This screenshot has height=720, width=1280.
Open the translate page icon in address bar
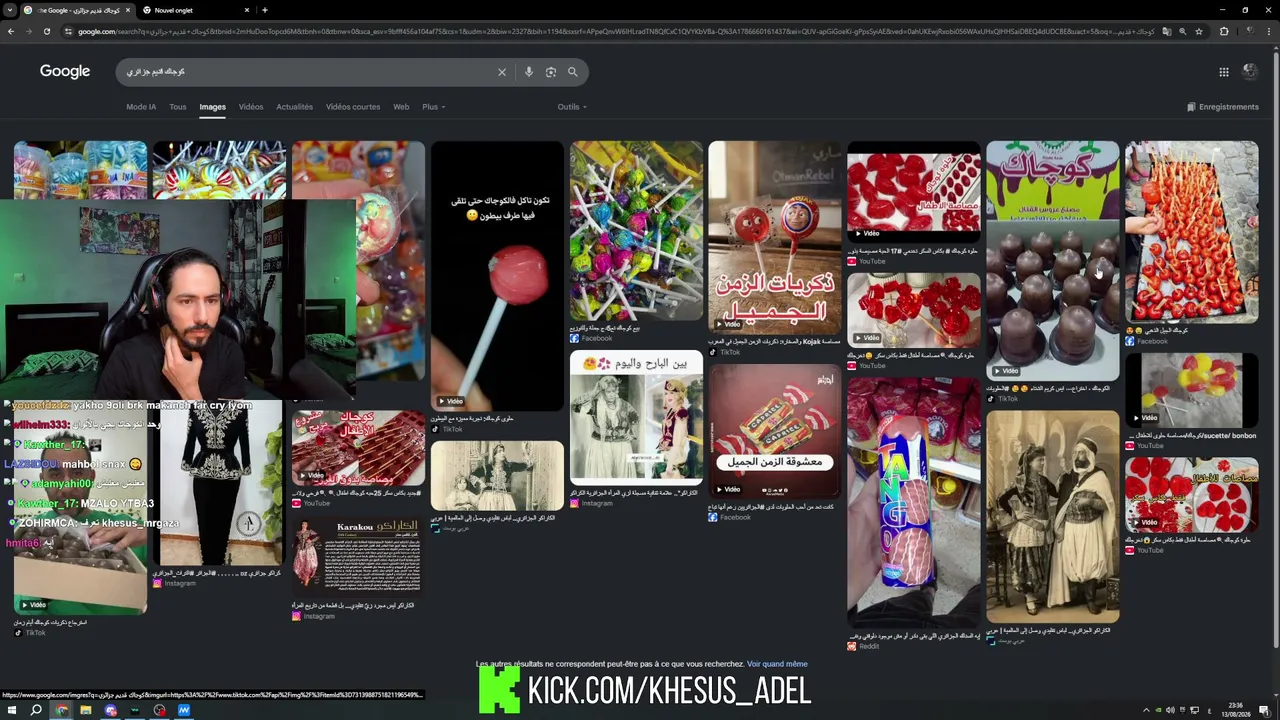1166,31
